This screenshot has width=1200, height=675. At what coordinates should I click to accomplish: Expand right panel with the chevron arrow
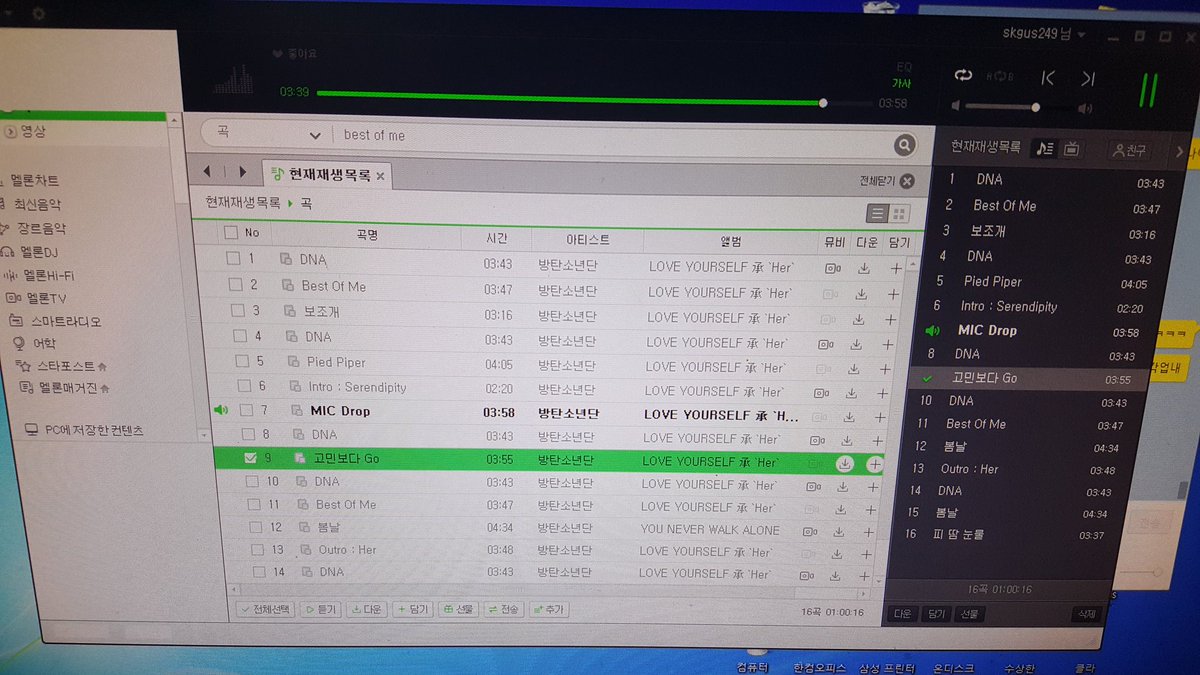tap(1179, 151)
